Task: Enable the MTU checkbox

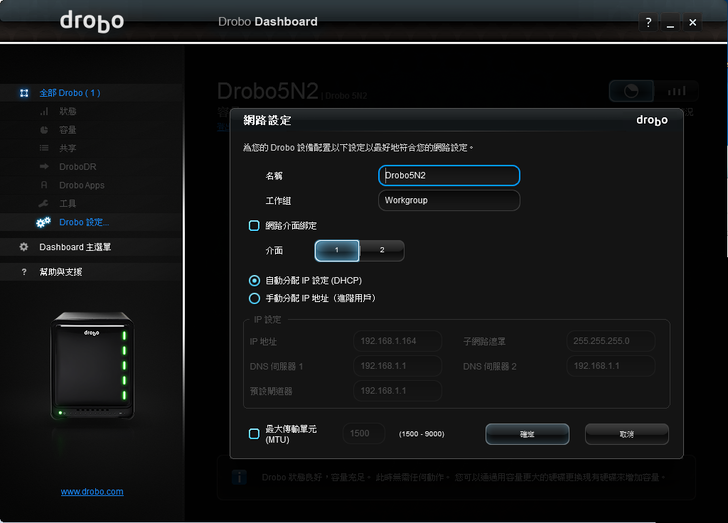Action: 254,434
